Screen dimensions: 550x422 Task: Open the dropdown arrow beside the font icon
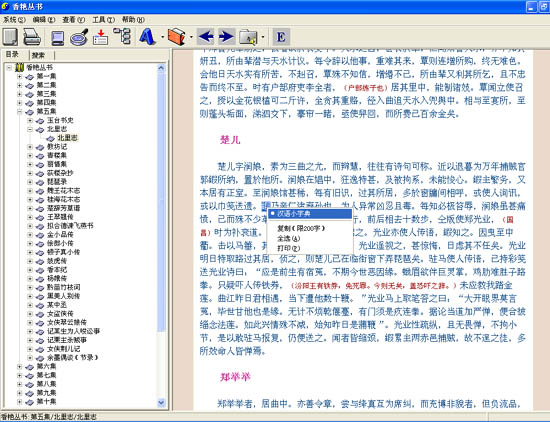(162, 37)
